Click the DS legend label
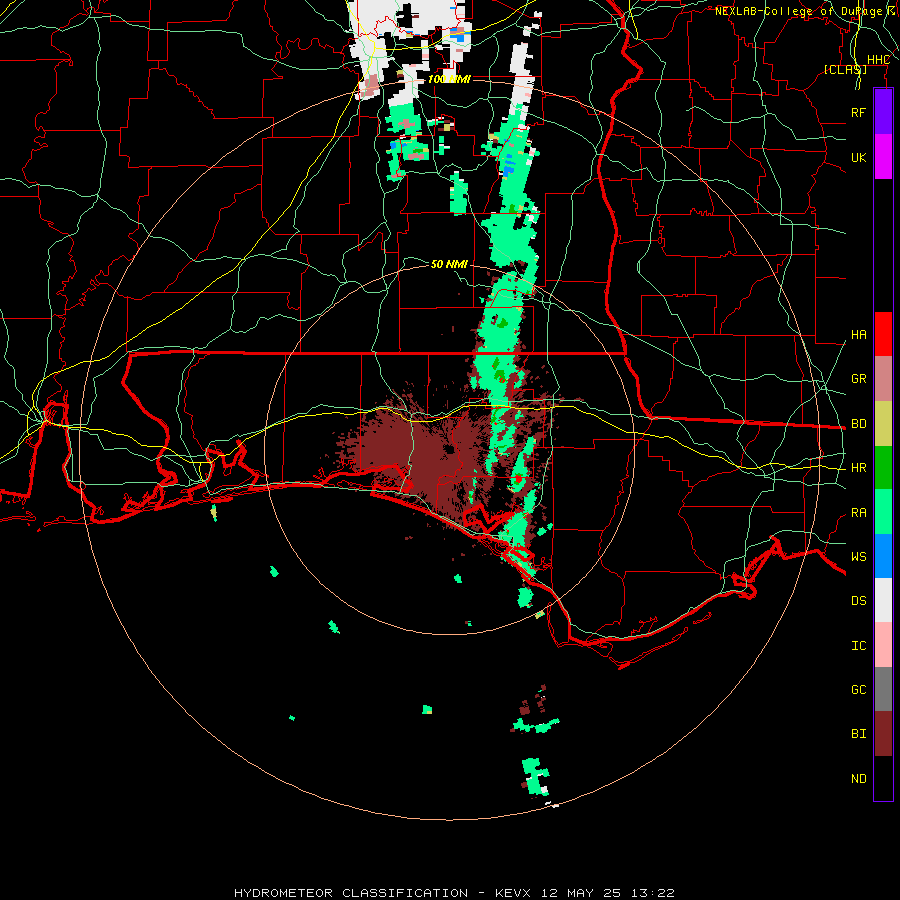Viewport: 900px width, 900px height. coord(859,600)
